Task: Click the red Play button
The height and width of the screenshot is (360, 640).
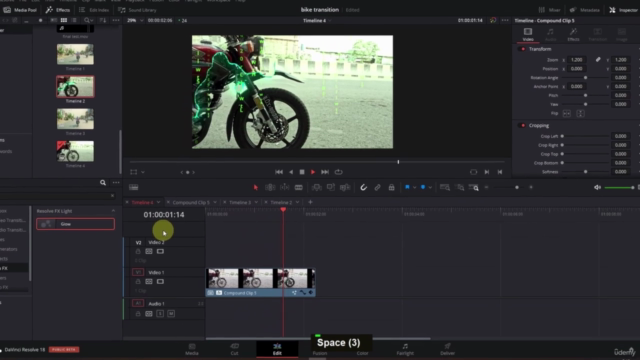Action: click(x=313, y=172)
